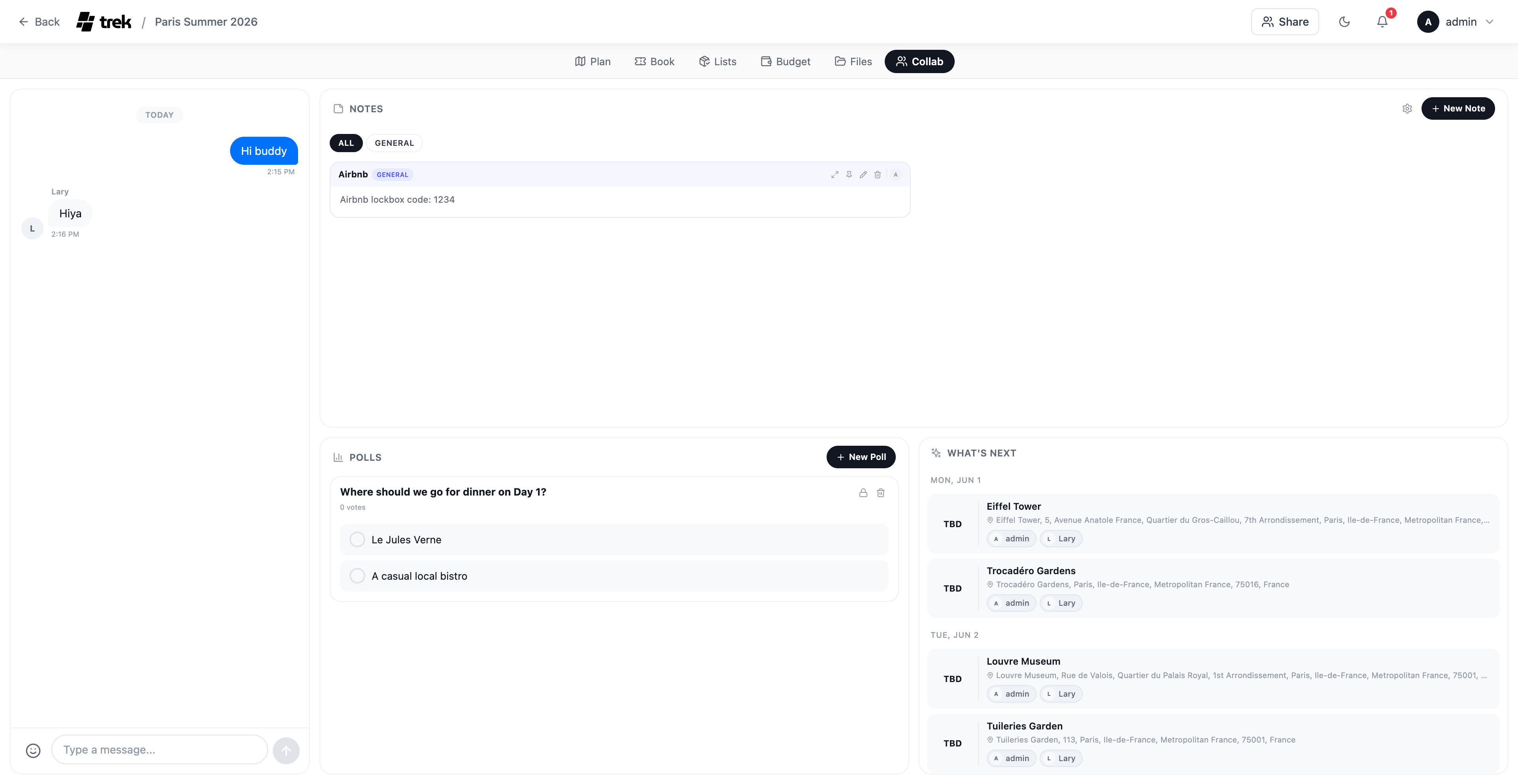Lock the dinner poll
Screen dimensions: 1518x784
click(863, 492)
